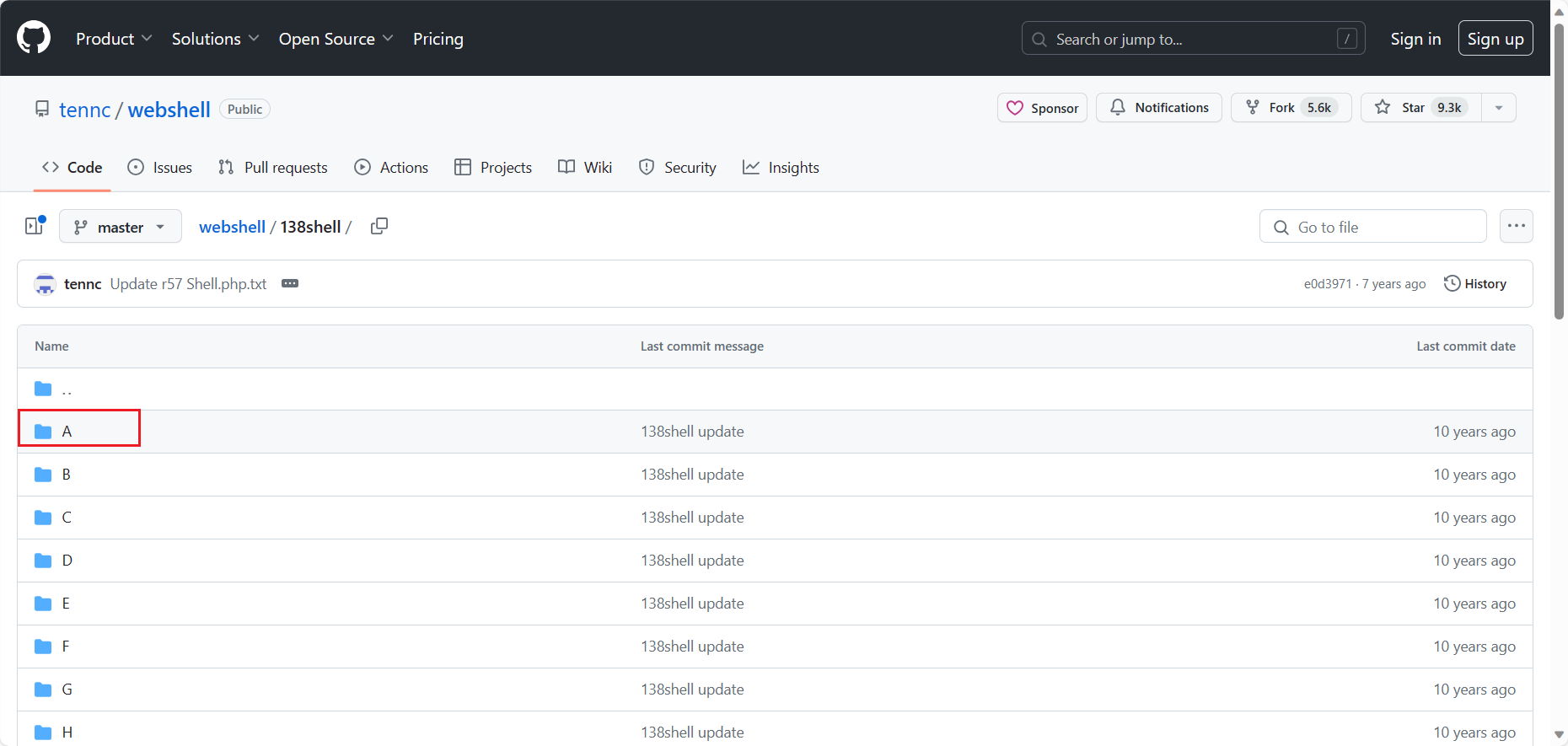This screenshot has width=1568, height=746.
Task: Expand the star lists dropdown arrow
Action: pyautogui.click(x=1499, y=108)
